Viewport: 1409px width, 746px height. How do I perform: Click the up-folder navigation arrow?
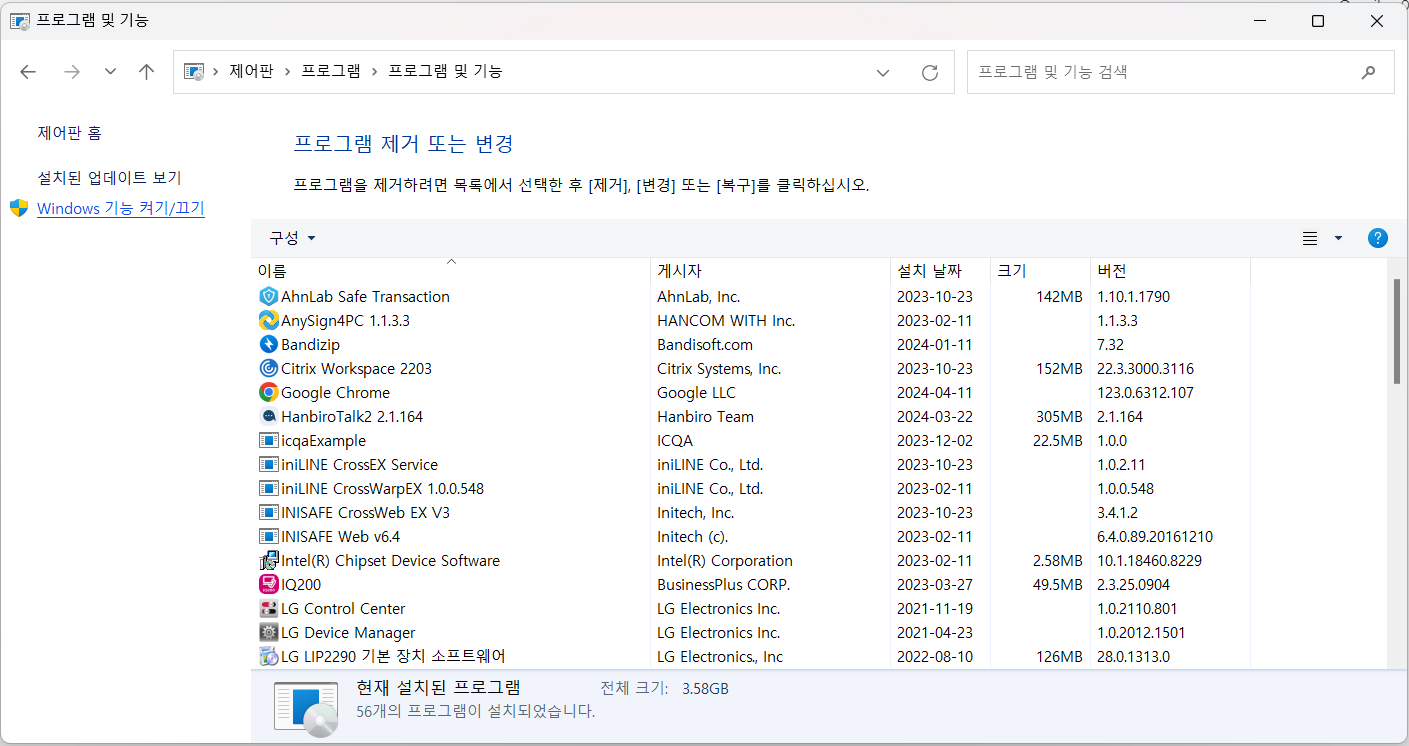point(146,71)
